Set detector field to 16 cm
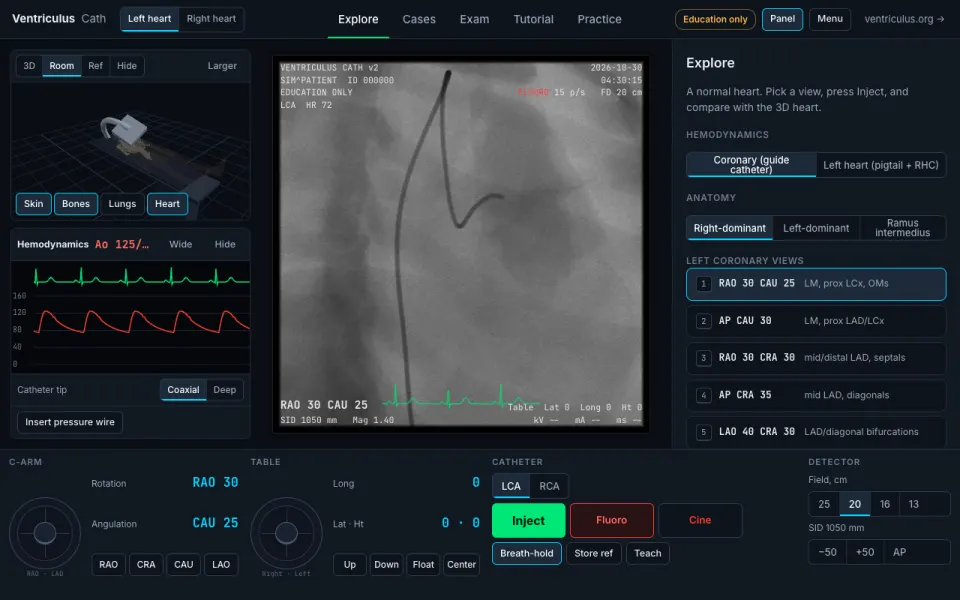The width and height of the screenshot is (960, 600). [x=885, y=504]
